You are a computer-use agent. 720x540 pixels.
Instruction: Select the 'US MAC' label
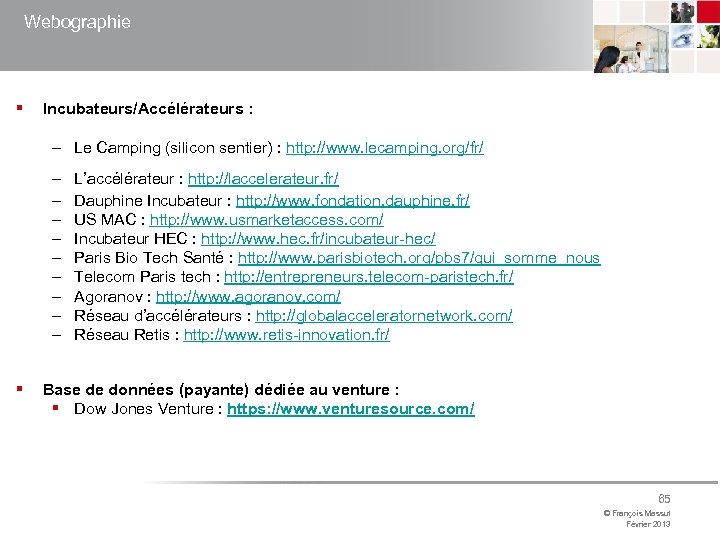coord(105,220)
